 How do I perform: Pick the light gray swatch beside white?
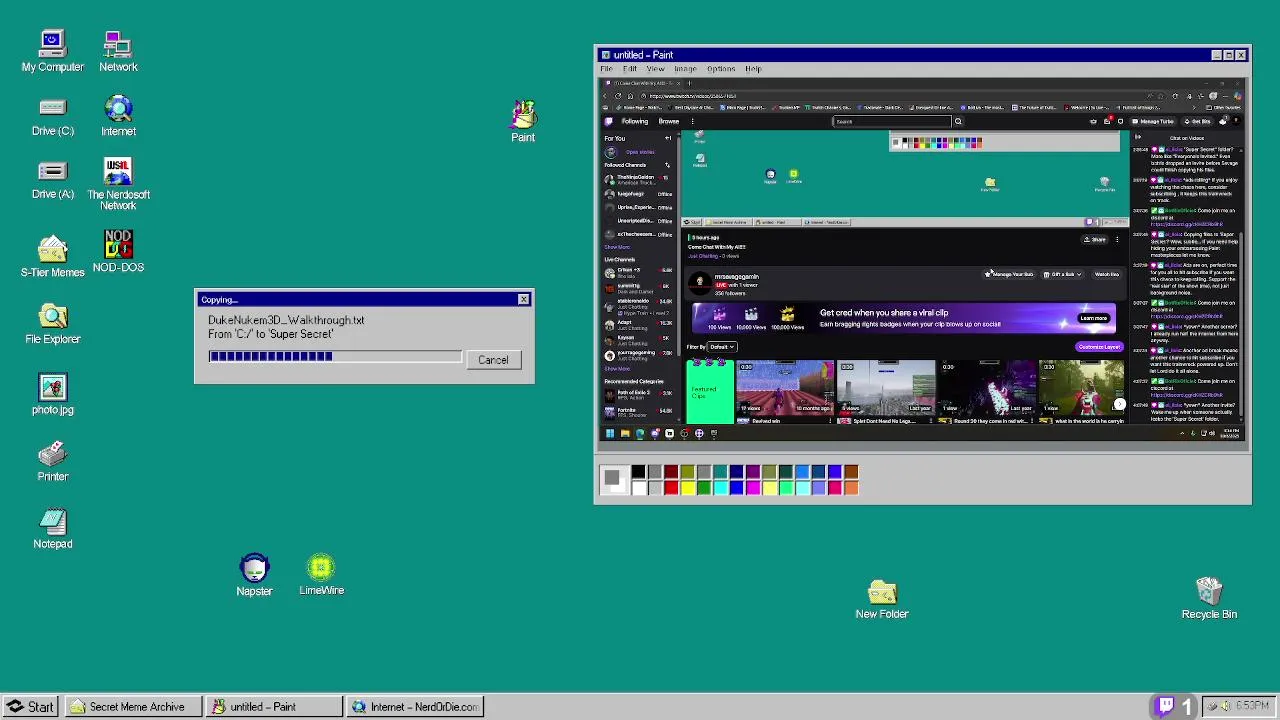(655, 488)
